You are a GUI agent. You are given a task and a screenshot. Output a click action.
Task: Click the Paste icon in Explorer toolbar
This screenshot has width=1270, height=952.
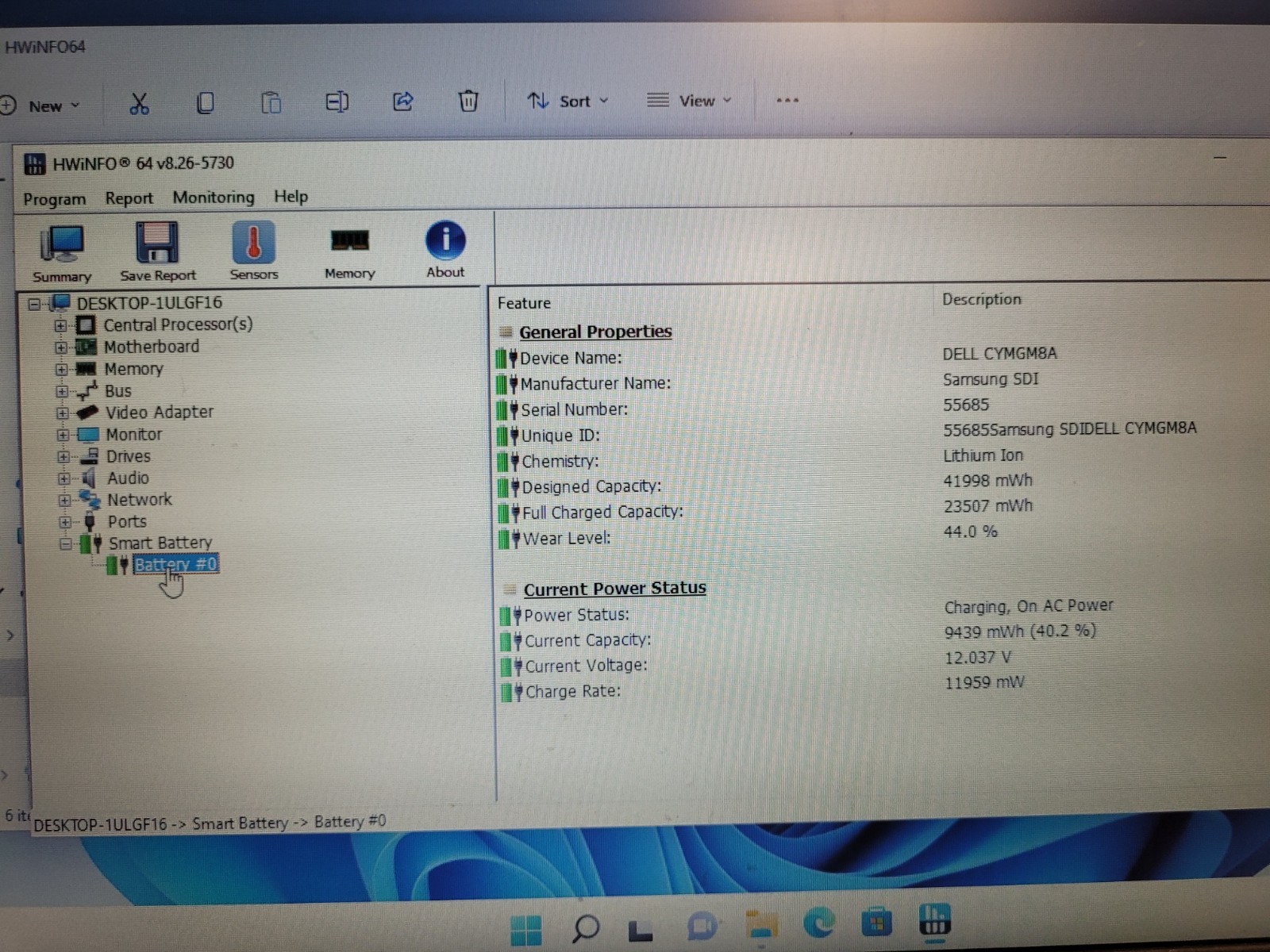271,103
